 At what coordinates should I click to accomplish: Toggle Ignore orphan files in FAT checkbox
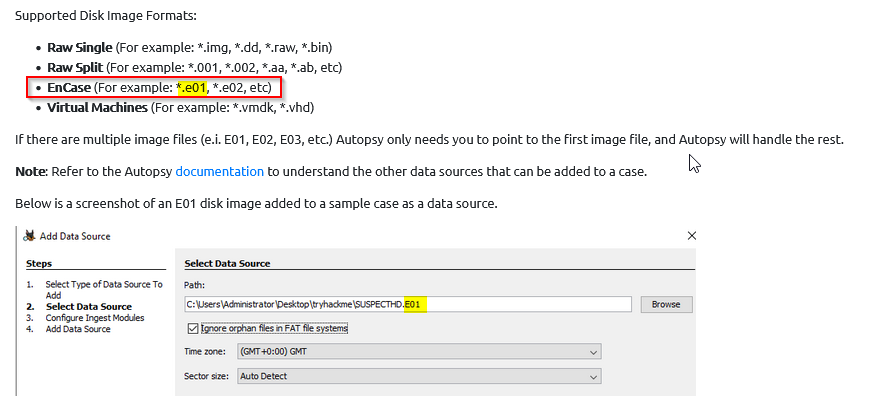[x=193, y=329]
